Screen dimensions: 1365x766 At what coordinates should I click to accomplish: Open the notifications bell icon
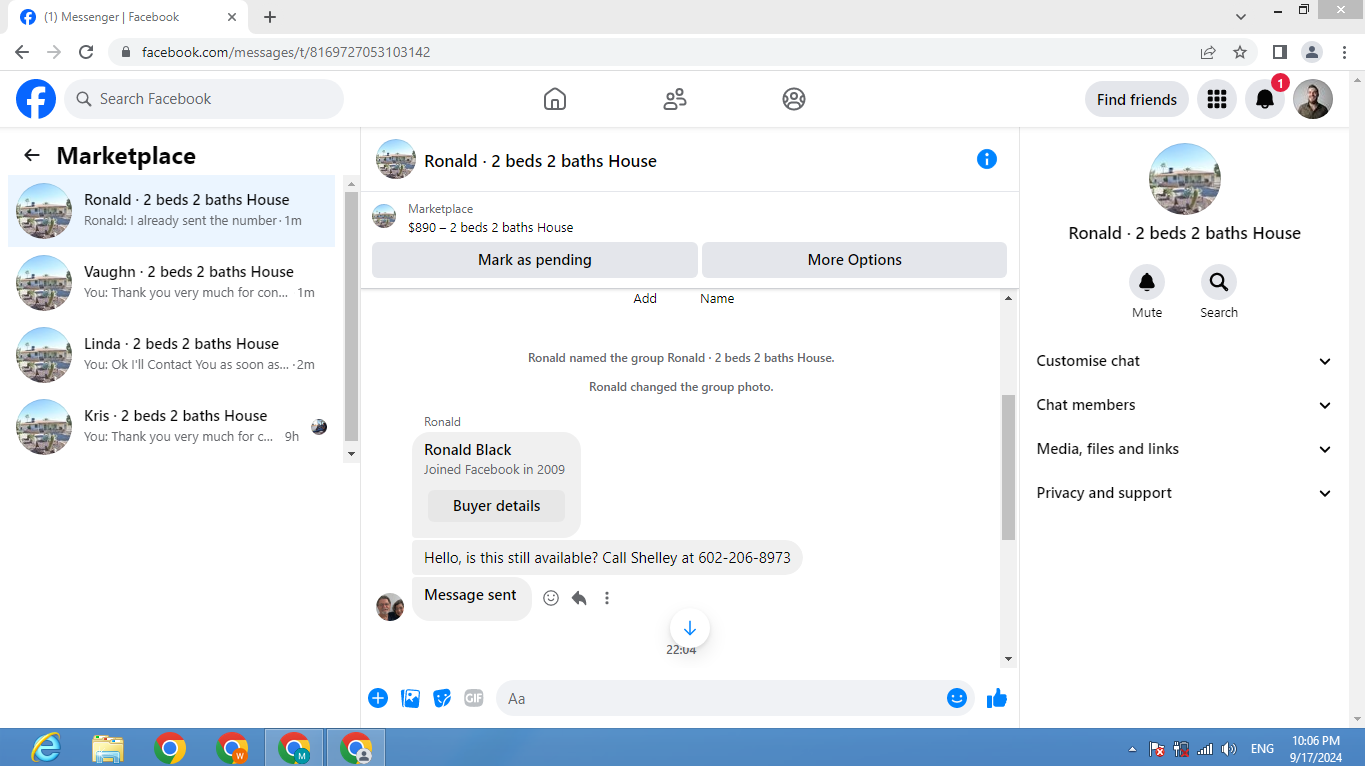[1265, 99]
